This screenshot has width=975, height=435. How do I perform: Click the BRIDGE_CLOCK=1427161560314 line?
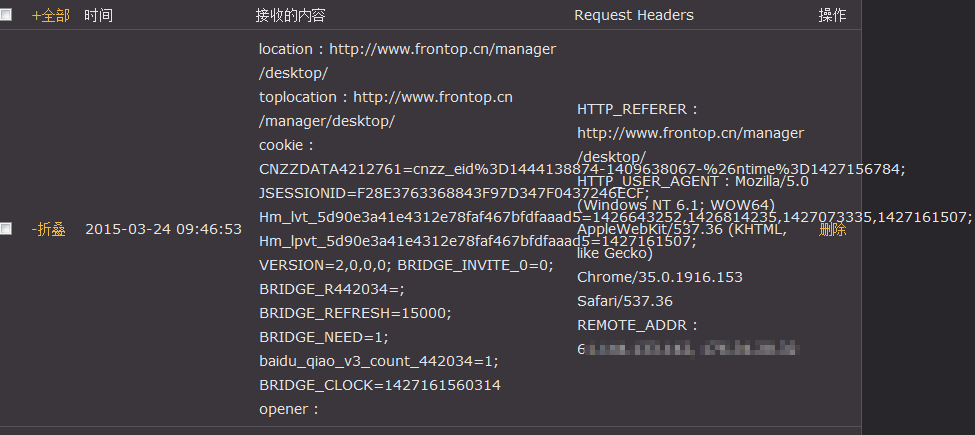point(380,385)
